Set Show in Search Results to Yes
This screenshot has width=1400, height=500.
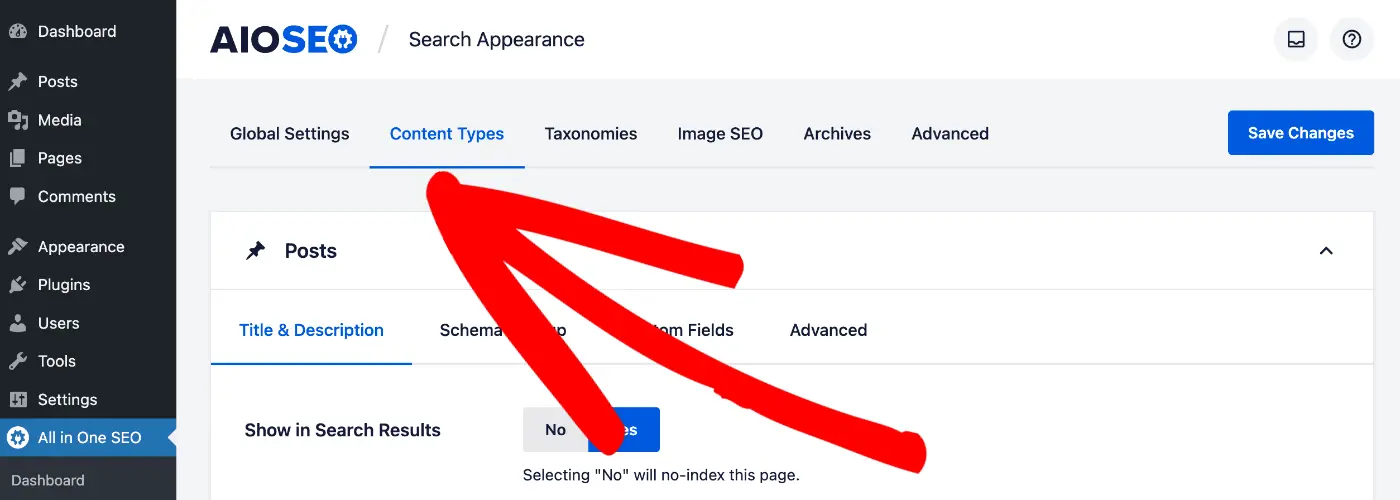pos(624,430)
